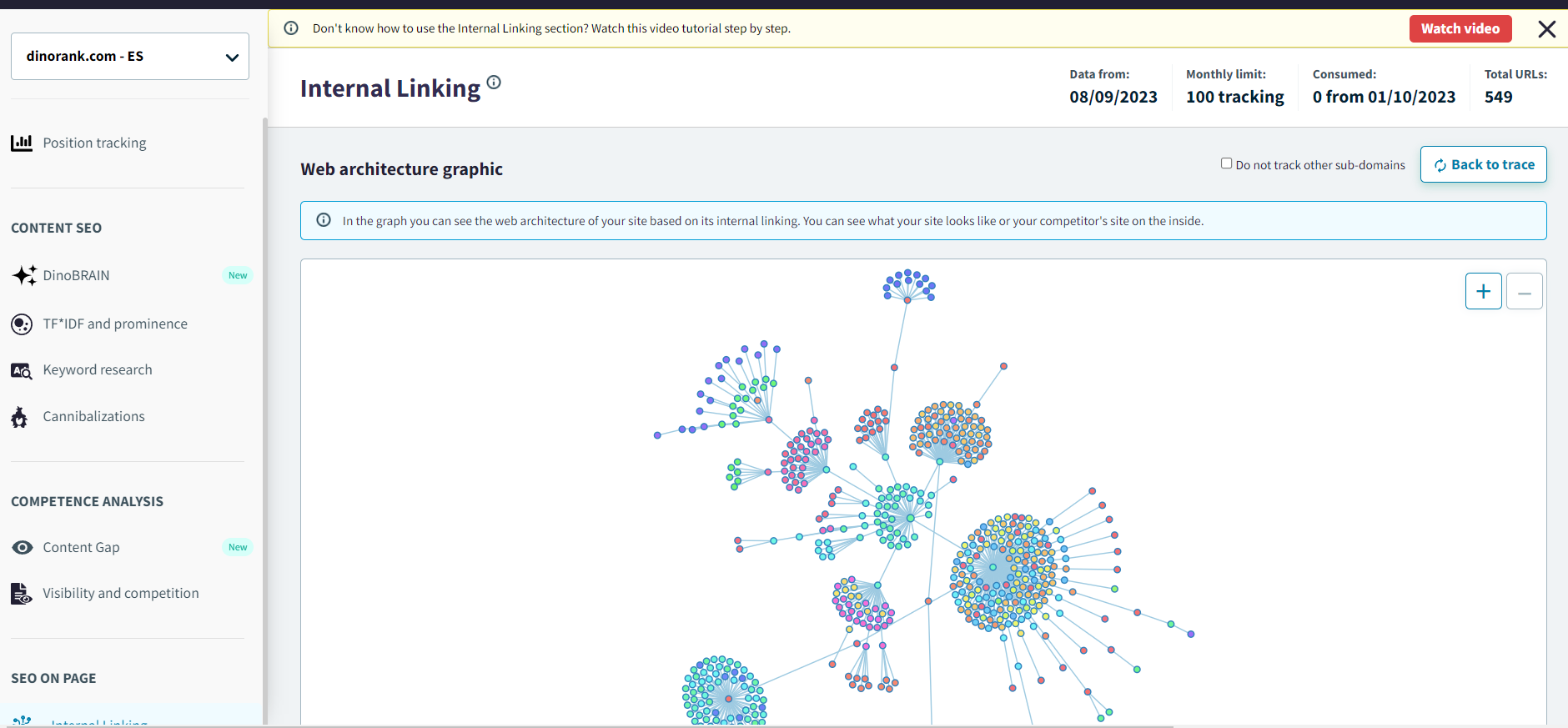This screenshot has width=1568, height=728.
Task: Click the Position tracking chart icon
Action: coord(22,143)
